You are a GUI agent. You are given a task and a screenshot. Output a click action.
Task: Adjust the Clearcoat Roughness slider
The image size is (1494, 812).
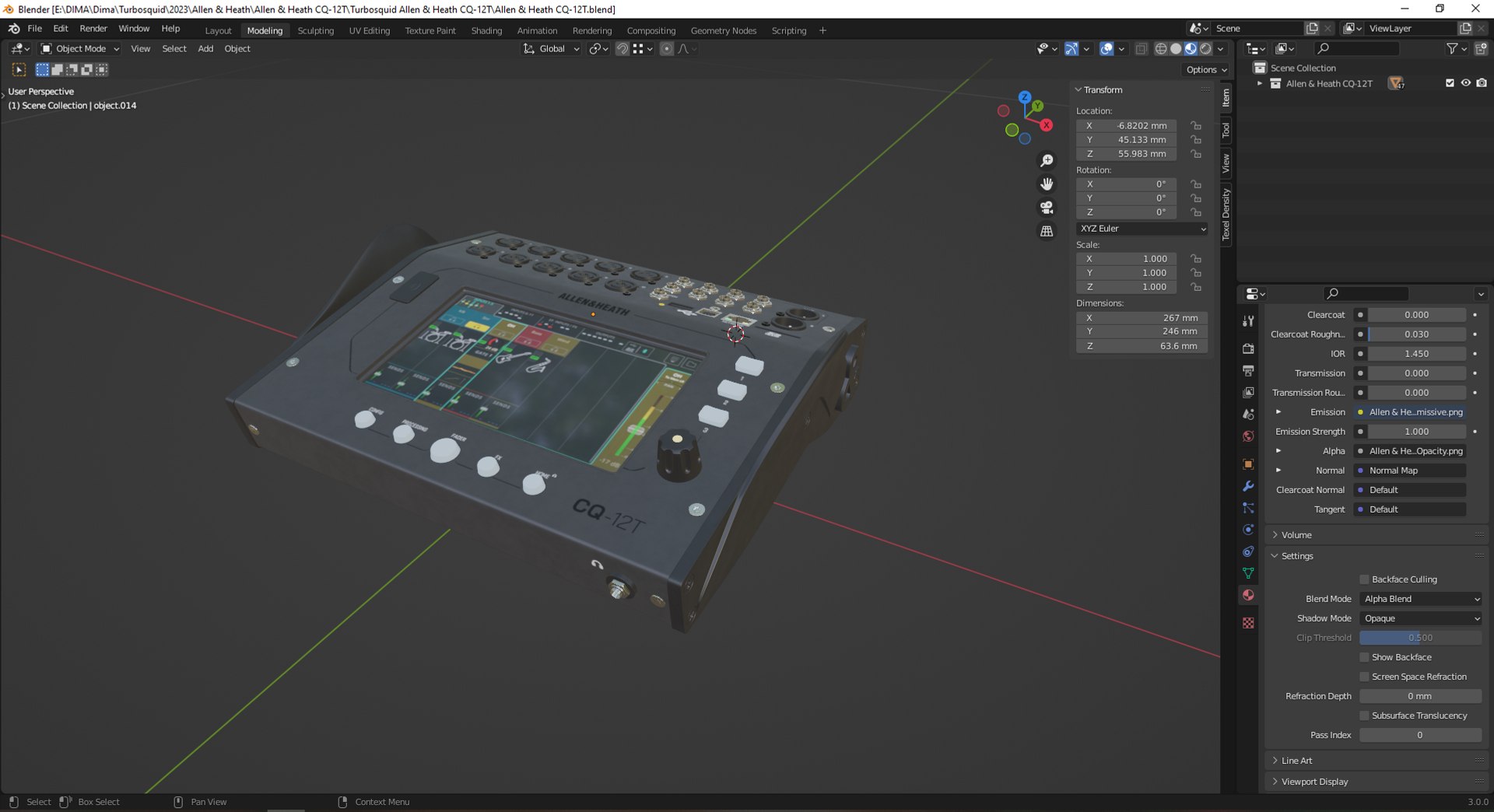[1416, 334]
